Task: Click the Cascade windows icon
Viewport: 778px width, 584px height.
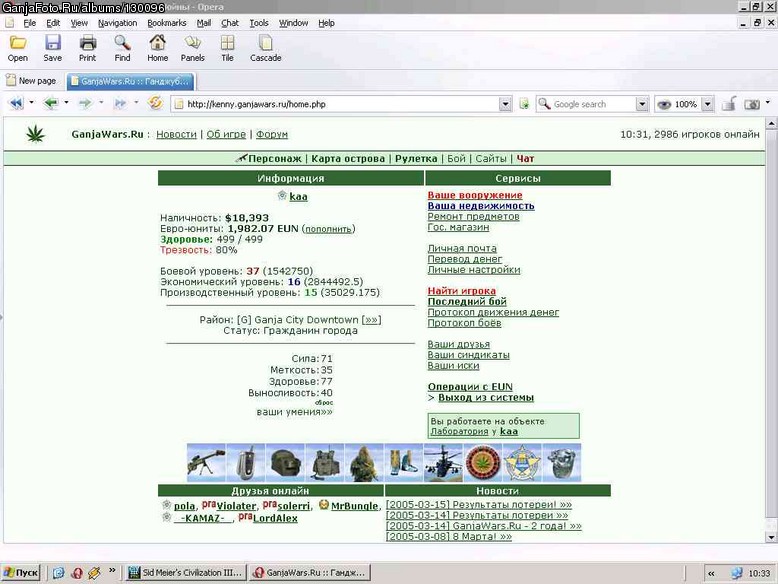Action: point(265,43)
